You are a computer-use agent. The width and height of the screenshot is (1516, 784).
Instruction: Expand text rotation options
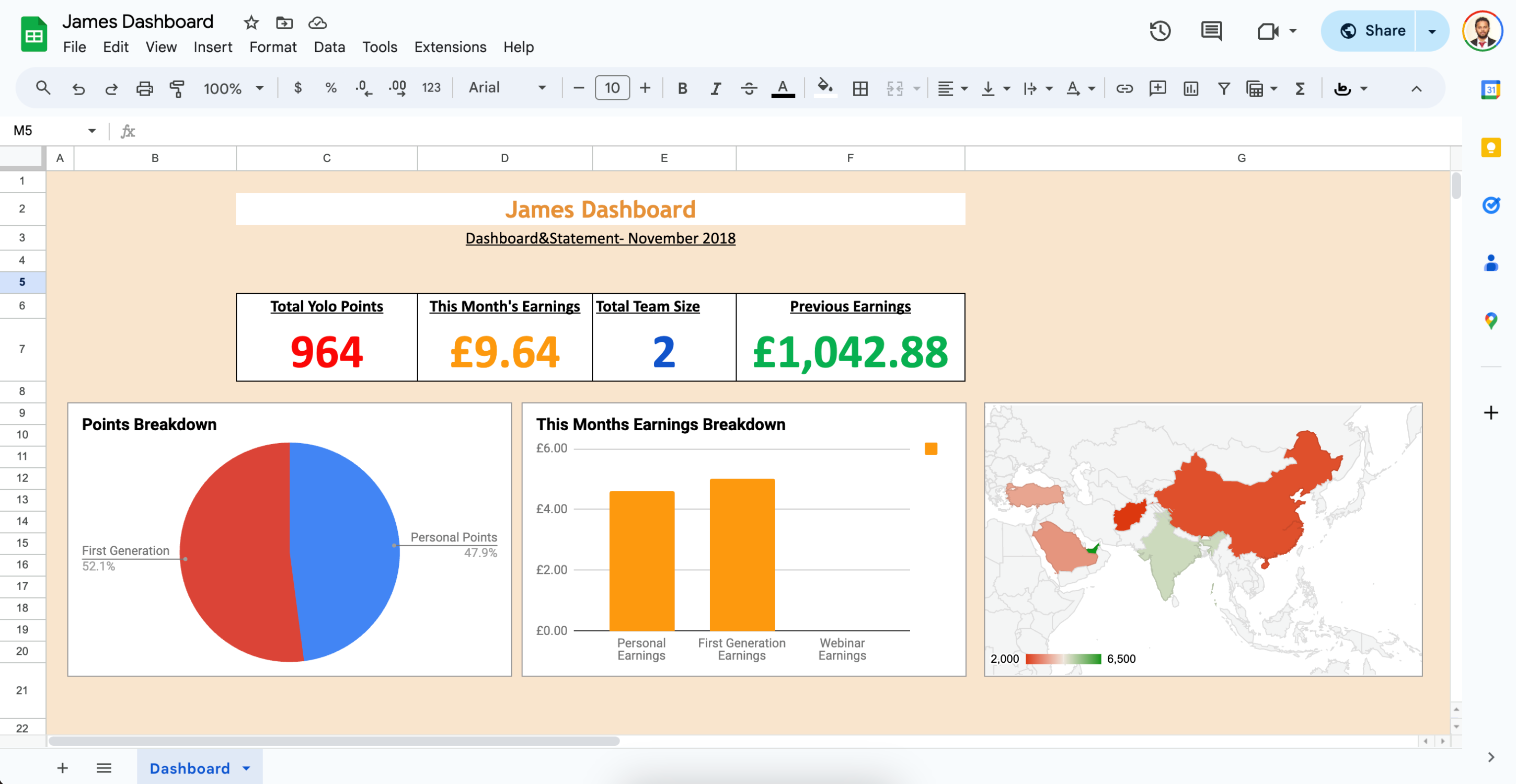[1091, 88]
